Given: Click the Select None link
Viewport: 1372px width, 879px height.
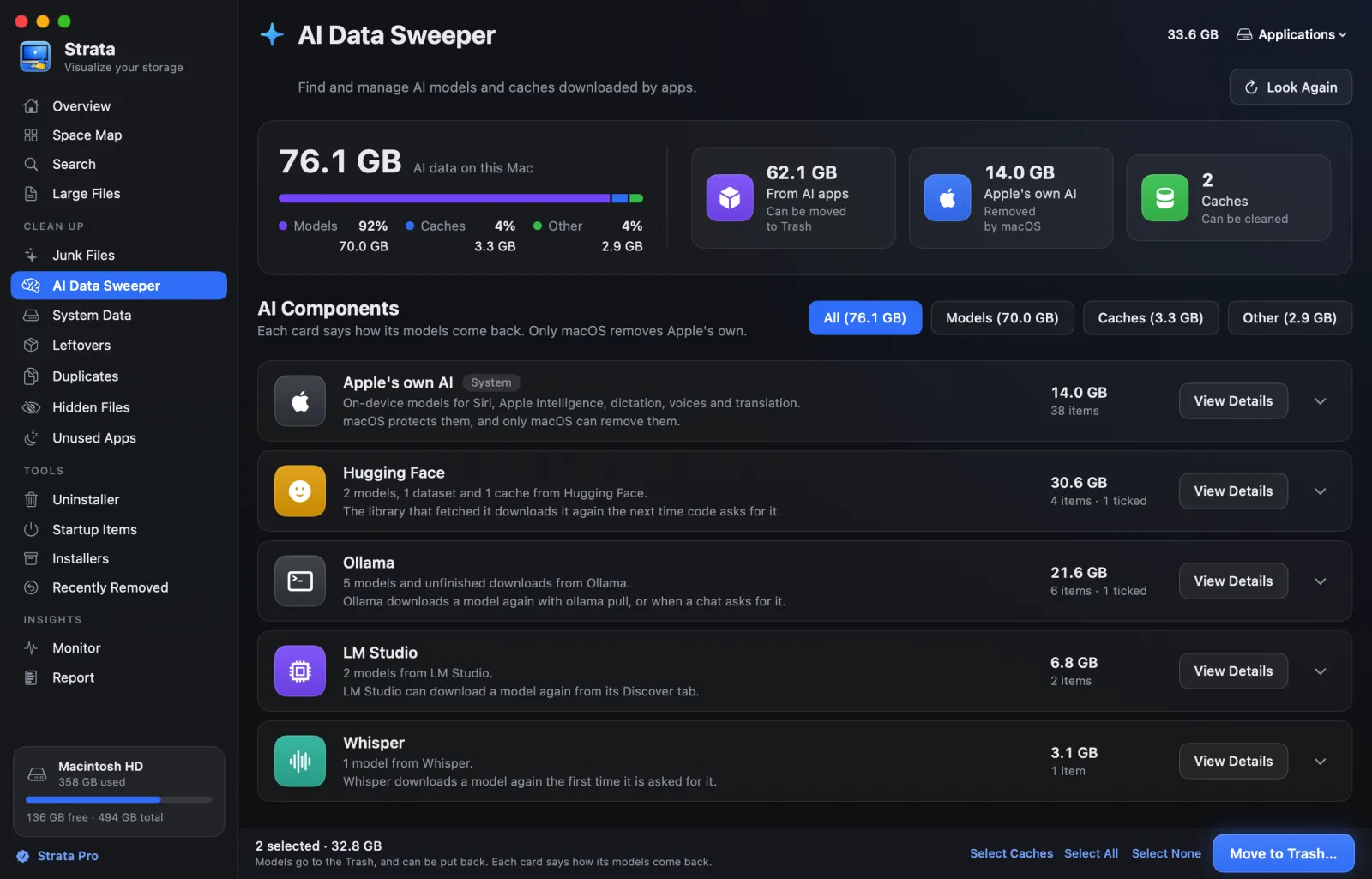Looking at the screenshot, I should (x=1166, y=854).
